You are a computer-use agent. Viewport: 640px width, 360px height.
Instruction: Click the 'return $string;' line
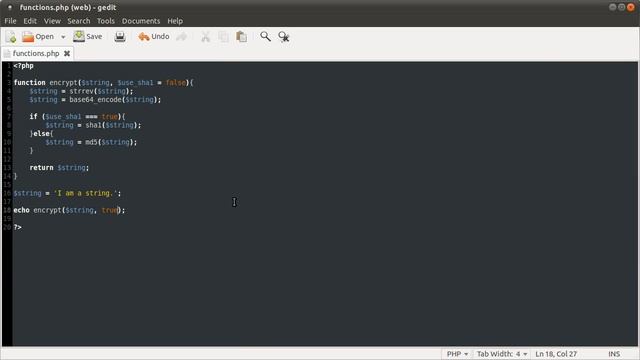point(59,168)
